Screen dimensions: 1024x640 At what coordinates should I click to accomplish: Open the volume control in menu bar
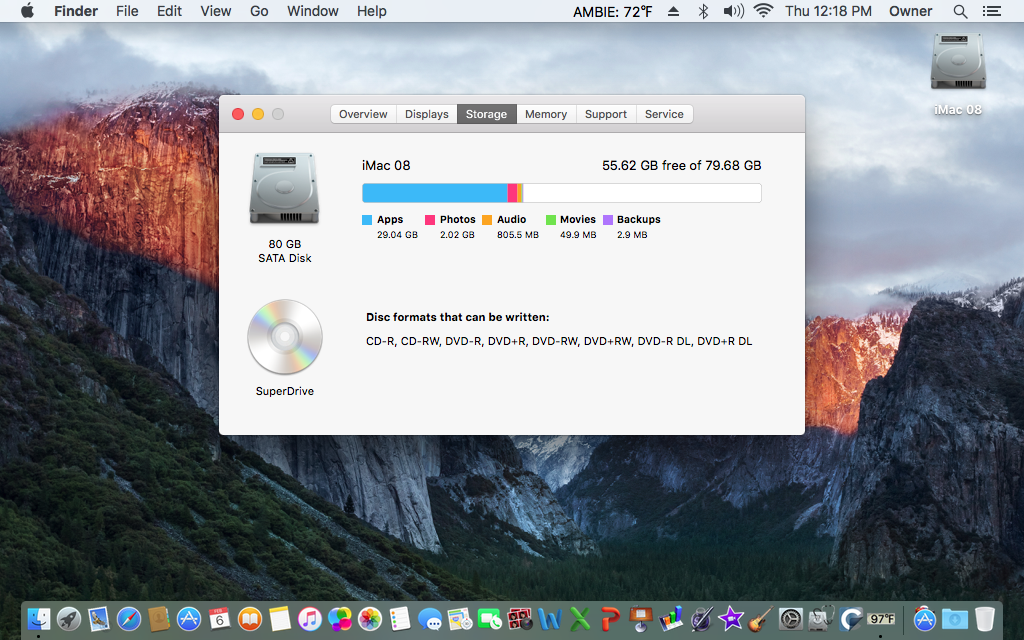pos(733,11)
